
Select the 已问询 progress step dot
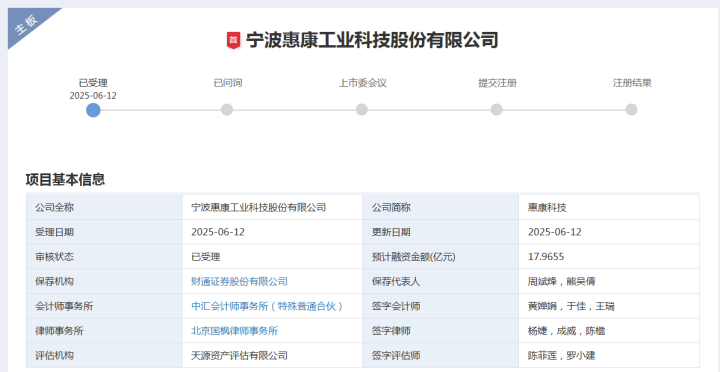pyautogui.click(x=227, y=110)
